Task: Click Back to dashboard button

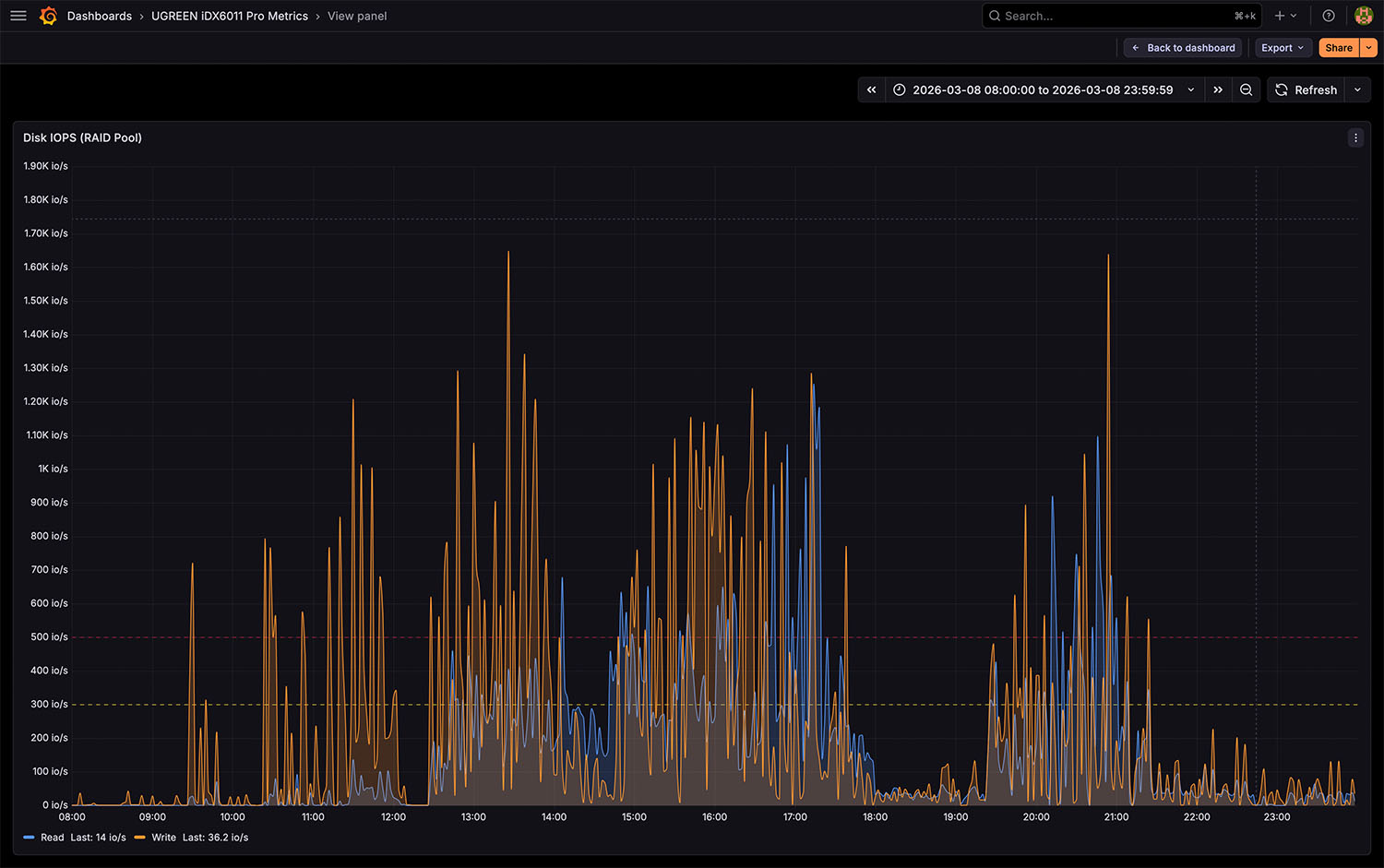Action: (x=1183, y=48)
